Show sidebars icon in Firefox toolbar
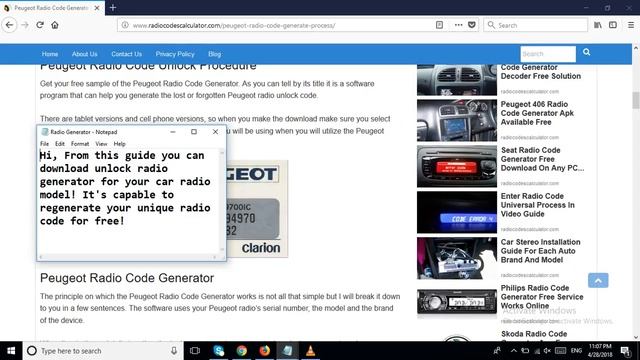This screenshot has height=360, width=640. (613, 25)
